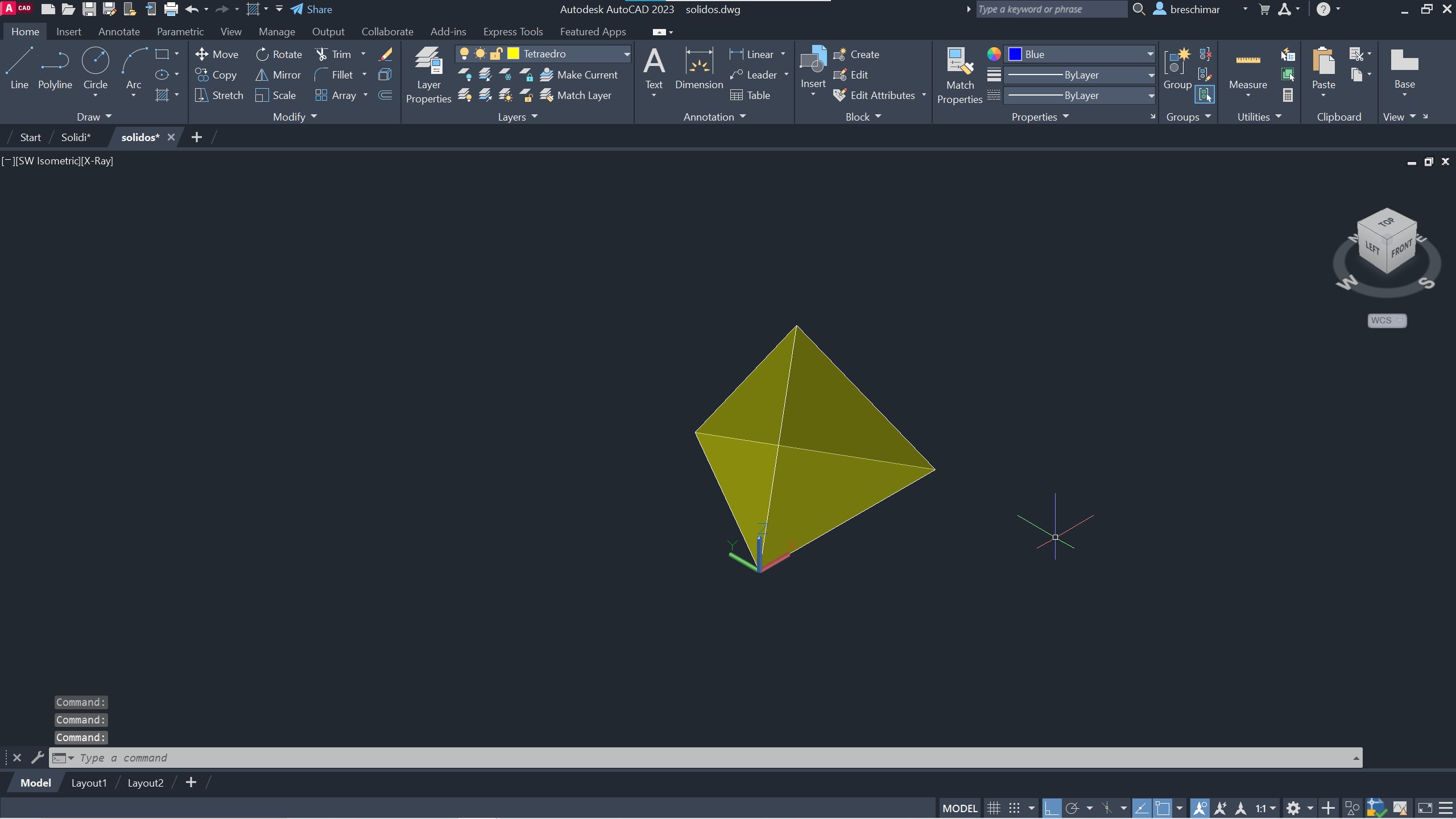The width and height of the screenshot is (1456, 819).
Task: Open Layer Properties manager
Action: coord(428,75)
